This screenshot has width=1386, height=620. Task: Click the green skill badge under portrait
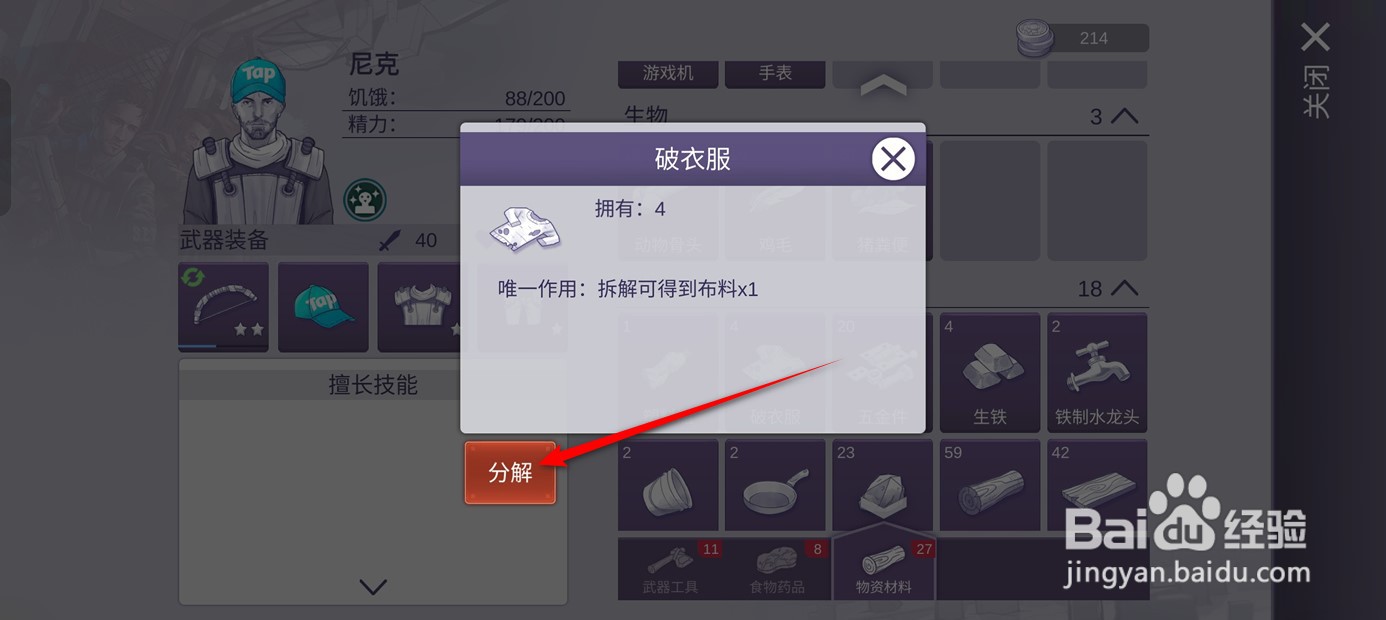[365, 200]
